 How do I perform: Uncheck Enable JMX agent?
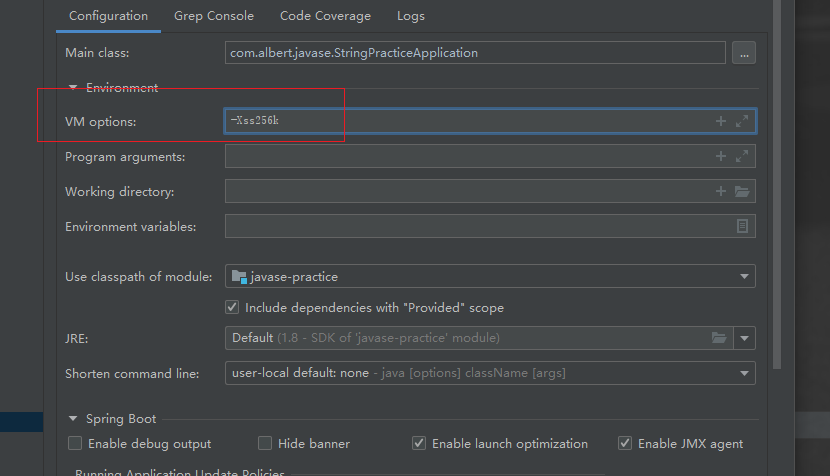click(x=625, y=443)
